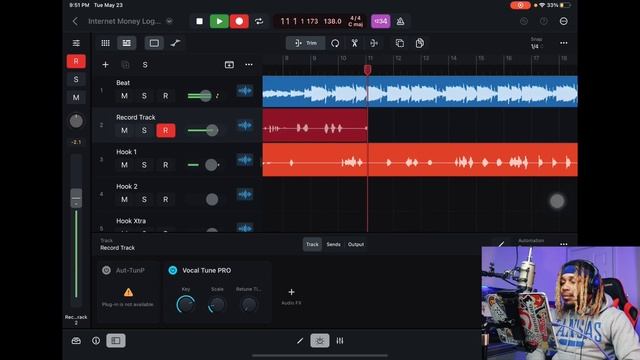Toggle red R button in left channel strip
Screen dimensions: 640x360
76,61
